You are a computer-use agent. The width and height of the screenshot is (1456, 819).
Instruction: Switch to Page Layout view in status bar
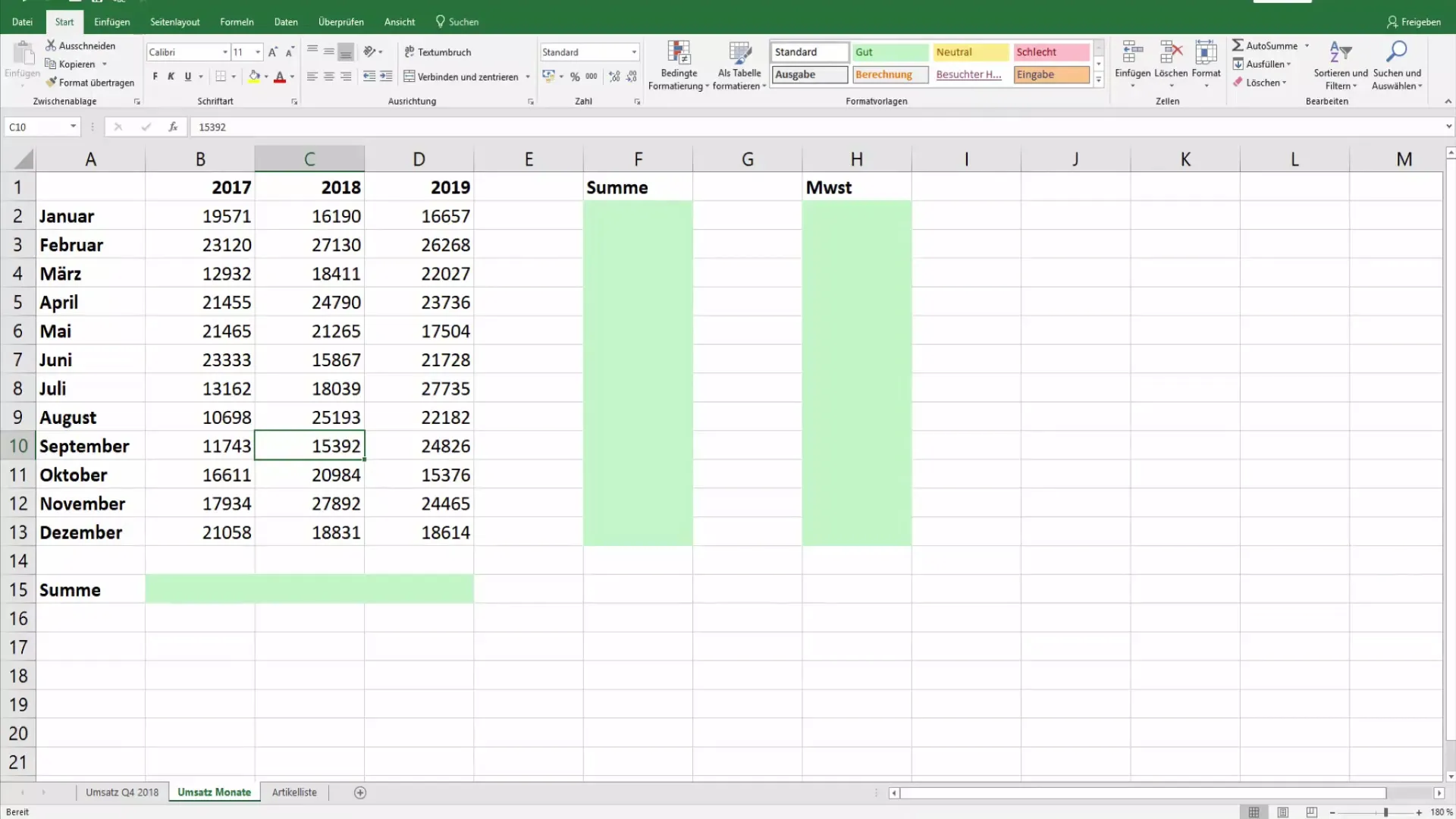pos(1283,812)
